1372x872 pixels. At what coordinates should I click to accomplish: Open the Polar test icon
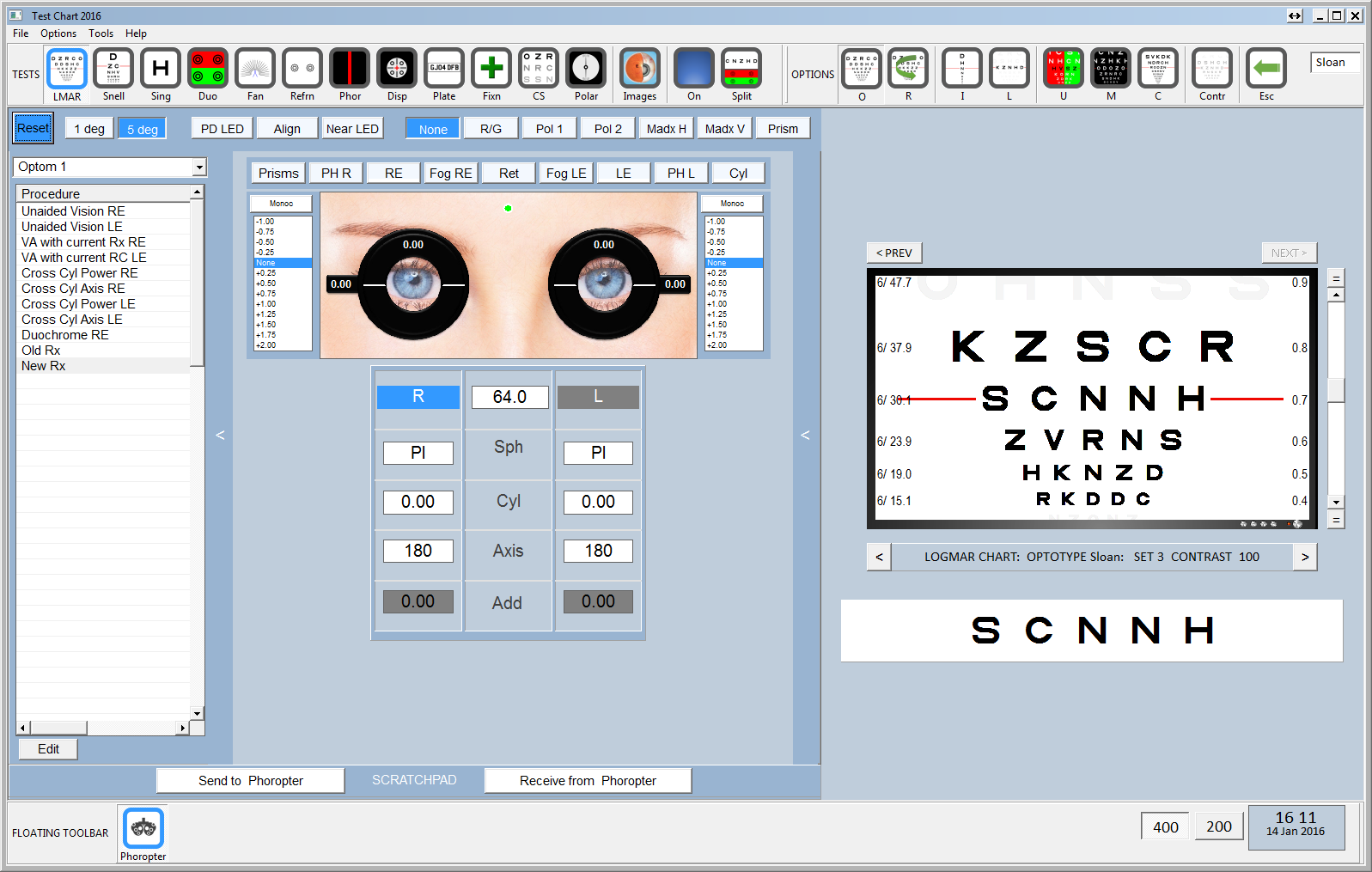click(x=586, y=69)
